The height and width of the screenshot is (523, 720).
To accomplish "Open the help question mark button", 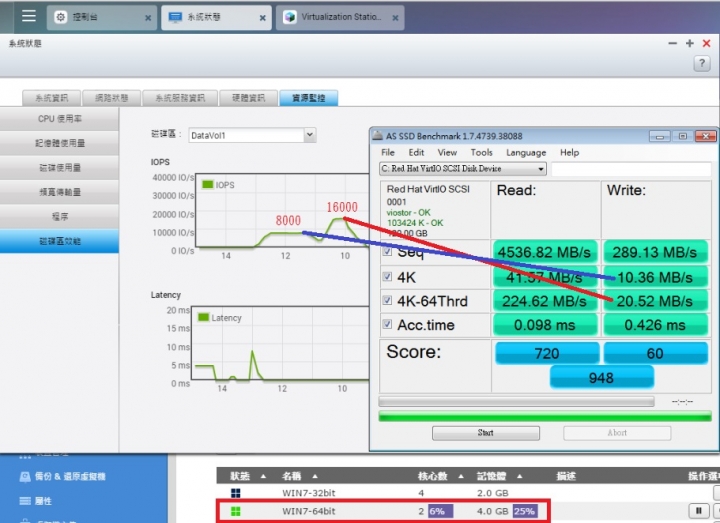I will click(x=702, y=63).
